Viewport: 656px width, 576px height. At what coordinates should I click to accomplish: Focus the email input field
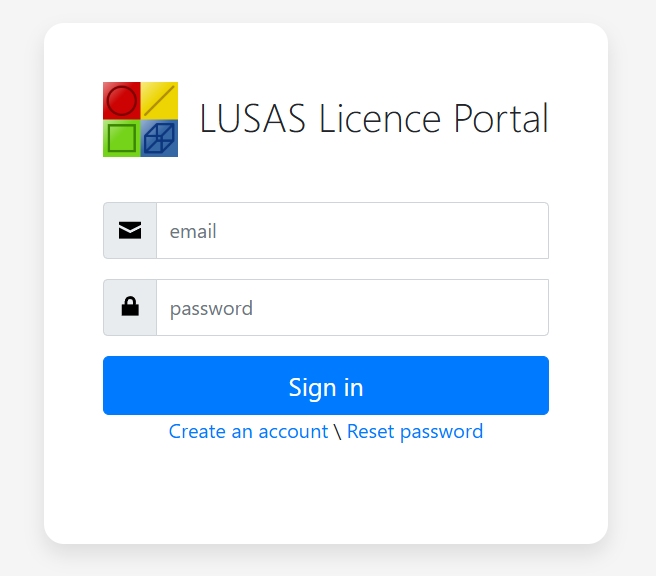353,230
